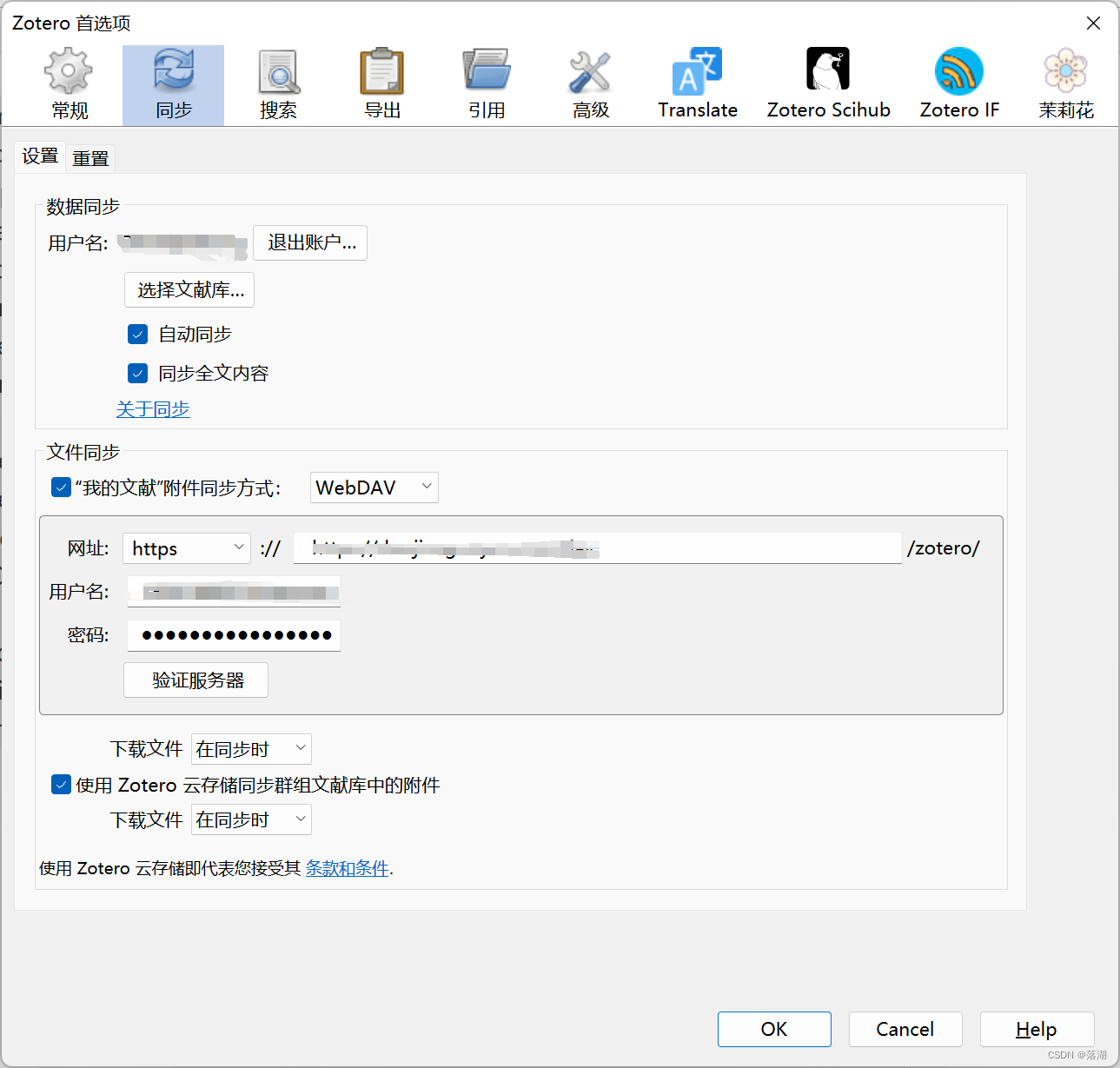Open the 关于同步 about syncing link

(x=153, y=409)
